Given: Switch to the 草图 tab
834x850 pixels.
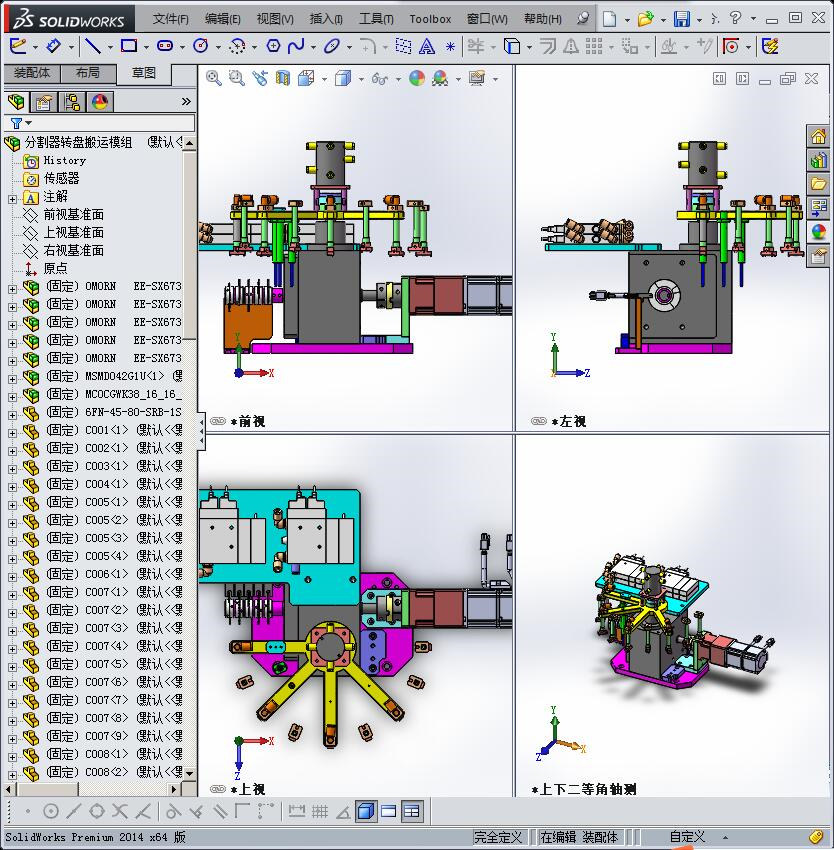Looking at the screenshot, I should pyautogui.click(x=144, y=73).
